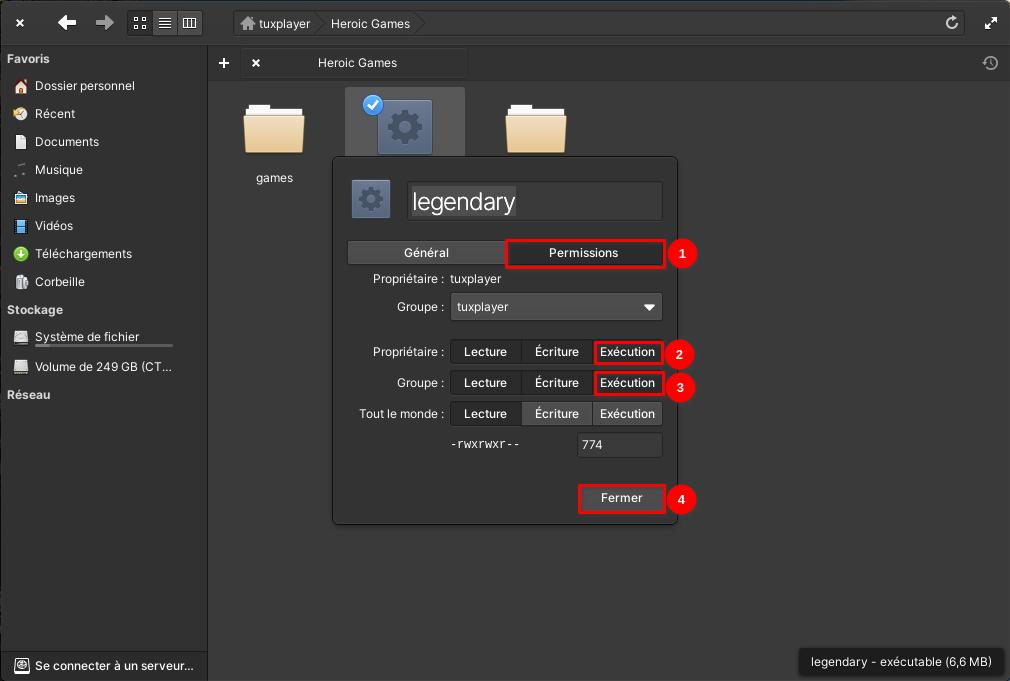This screenshot has width=1010, height=681.
Task: Click the forward navigation arrow
Action: (x=104, y=23)
